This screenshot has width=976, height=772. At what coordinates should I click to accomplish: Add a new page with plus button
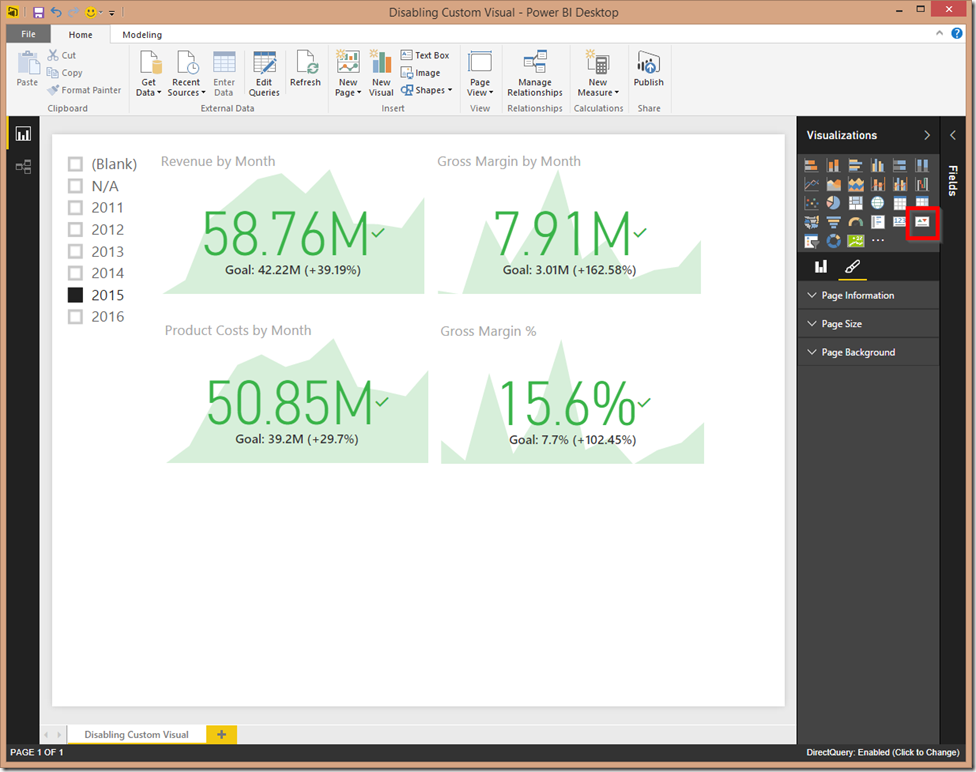[222, 735]
